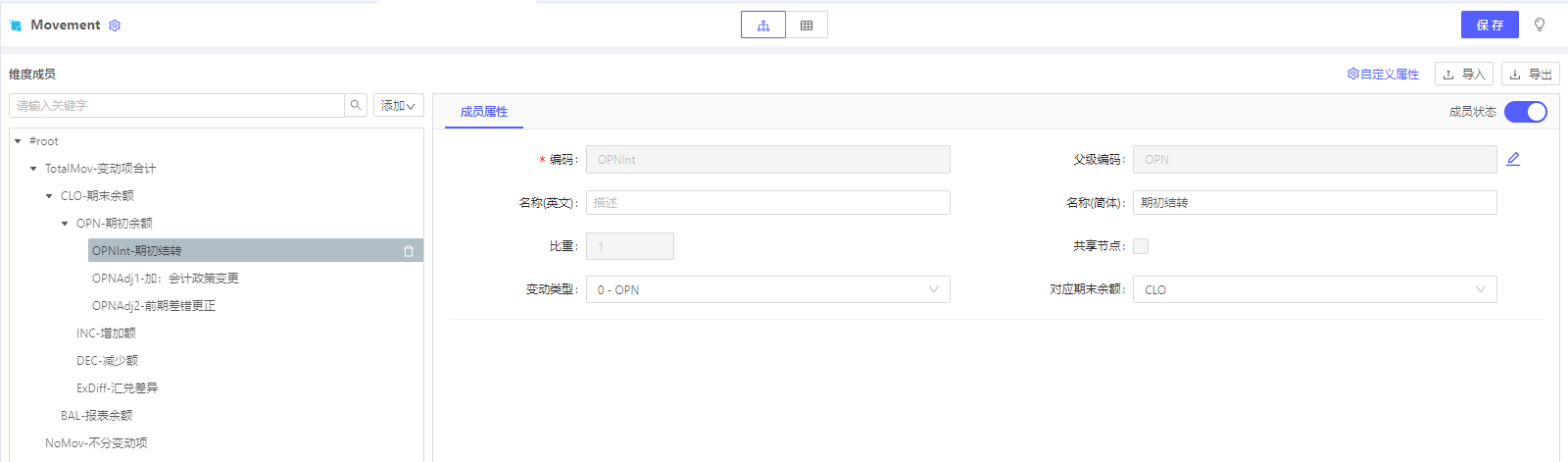This screenshot has height=462, width=1568.
Task: Edit parent code with pencil icon
Action: click(x=1513, y=159)
